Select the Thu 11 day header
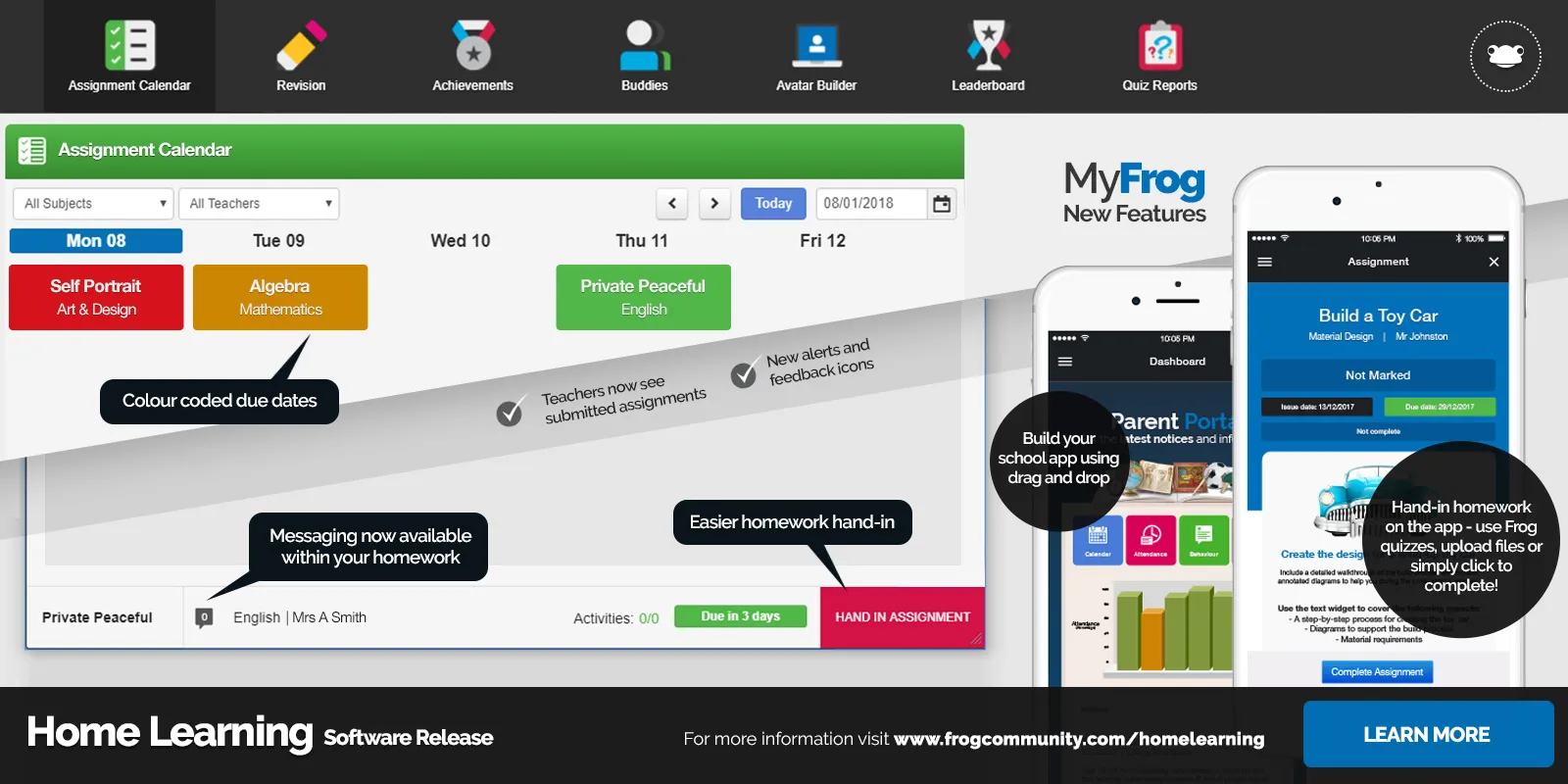 click(642, 241)
